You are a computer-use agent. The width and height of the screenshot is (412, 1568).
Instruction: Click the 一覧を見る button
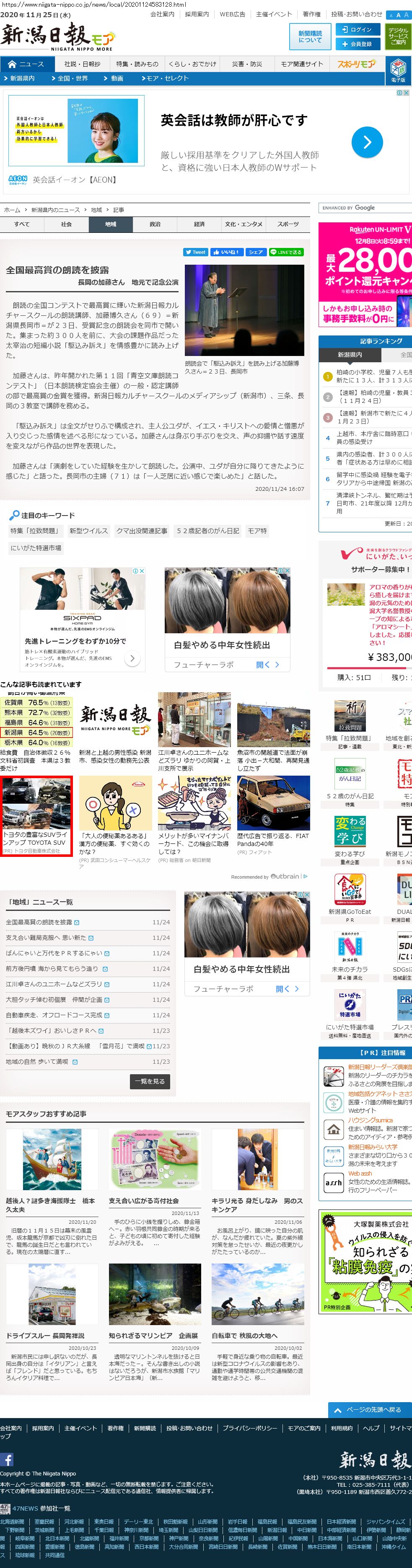click(150, 1081)
